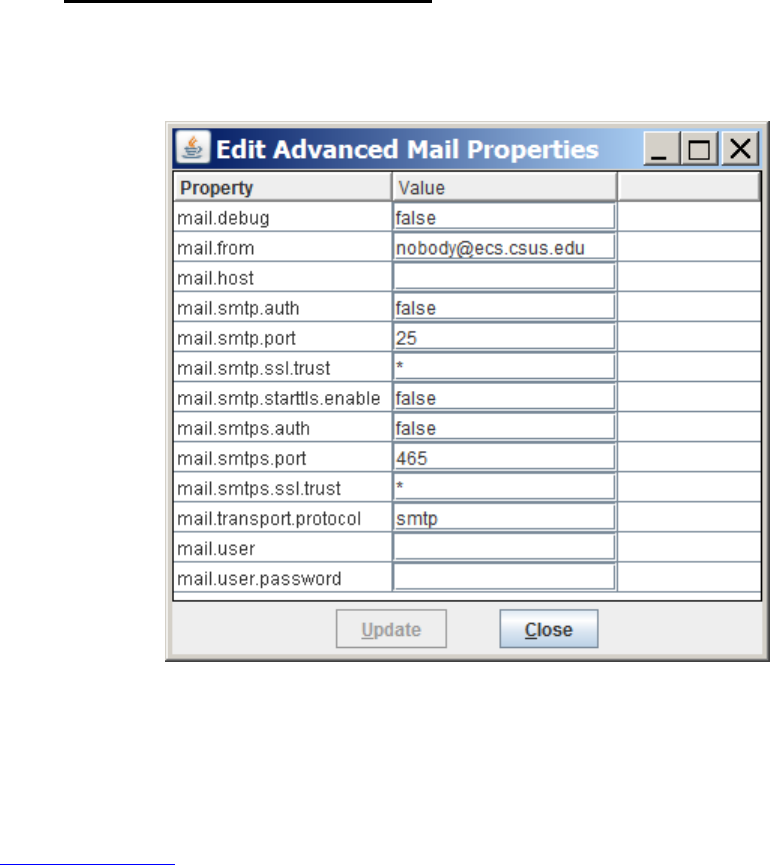Click the Java icon in title bar
Image resolution: width=770 pixels, height=865 pixels.
point(191,148)
